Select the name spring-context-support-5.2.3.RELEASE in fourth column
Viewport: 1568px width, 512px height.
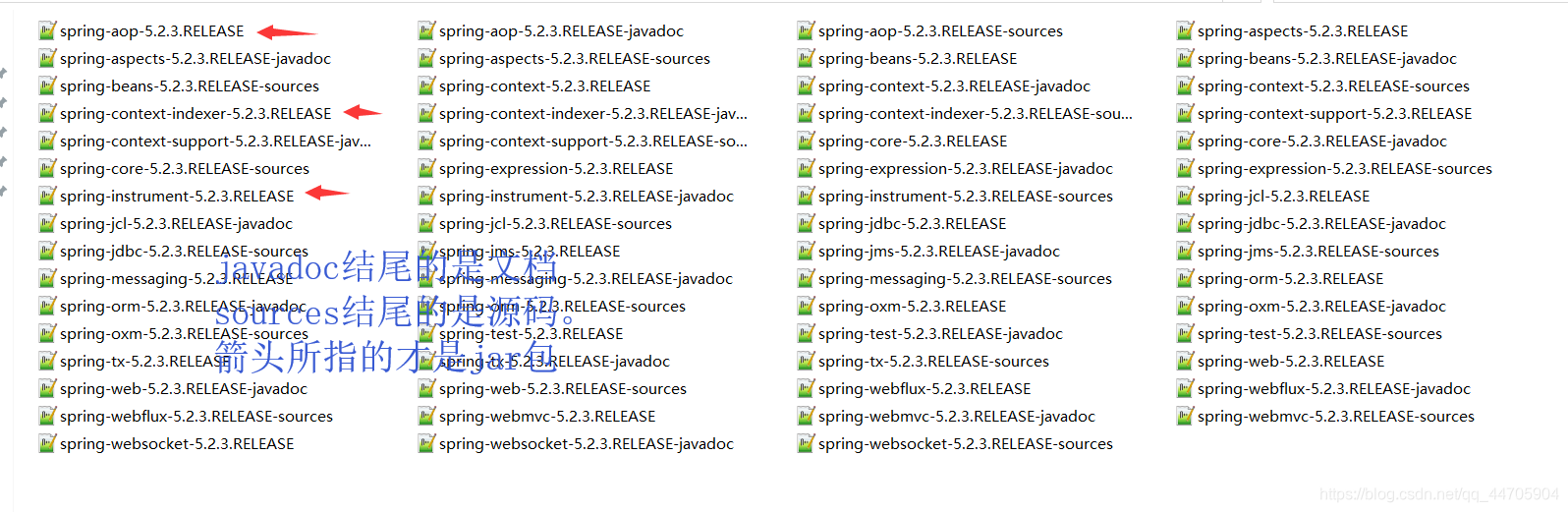coord(1334,114)
